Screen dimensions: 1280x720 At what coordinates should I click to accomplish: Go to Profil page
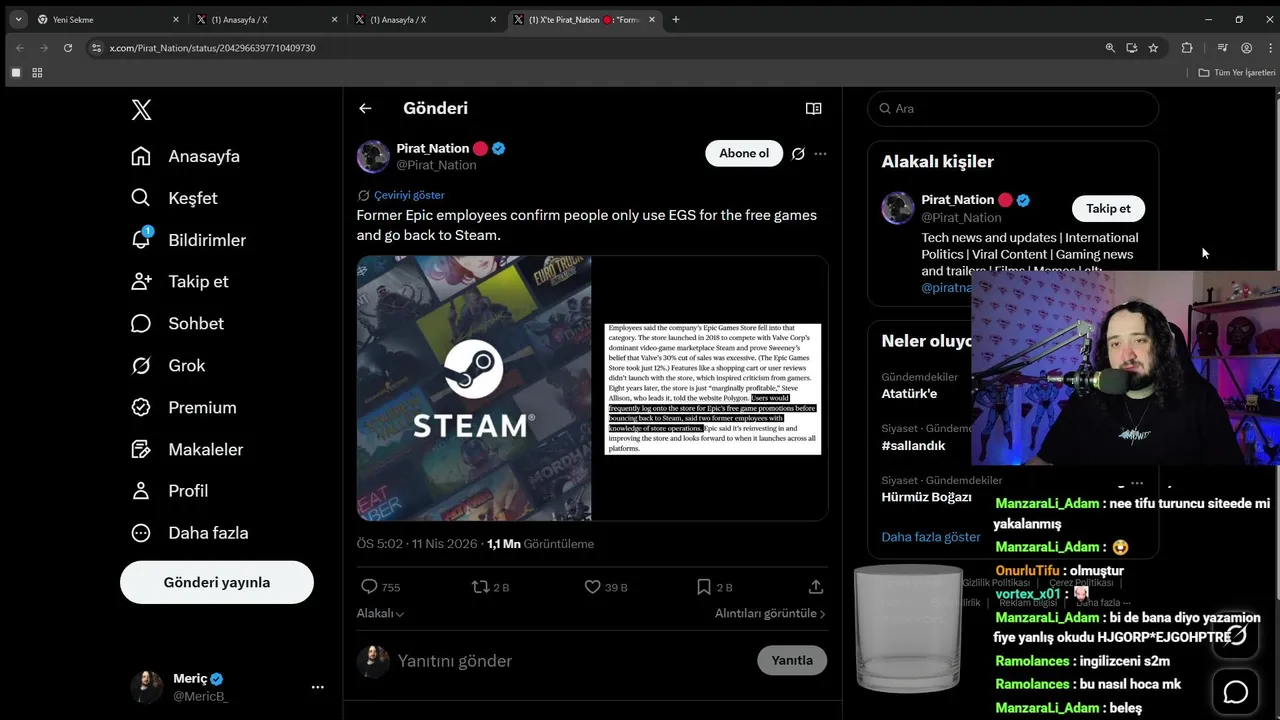pos(170,491)
